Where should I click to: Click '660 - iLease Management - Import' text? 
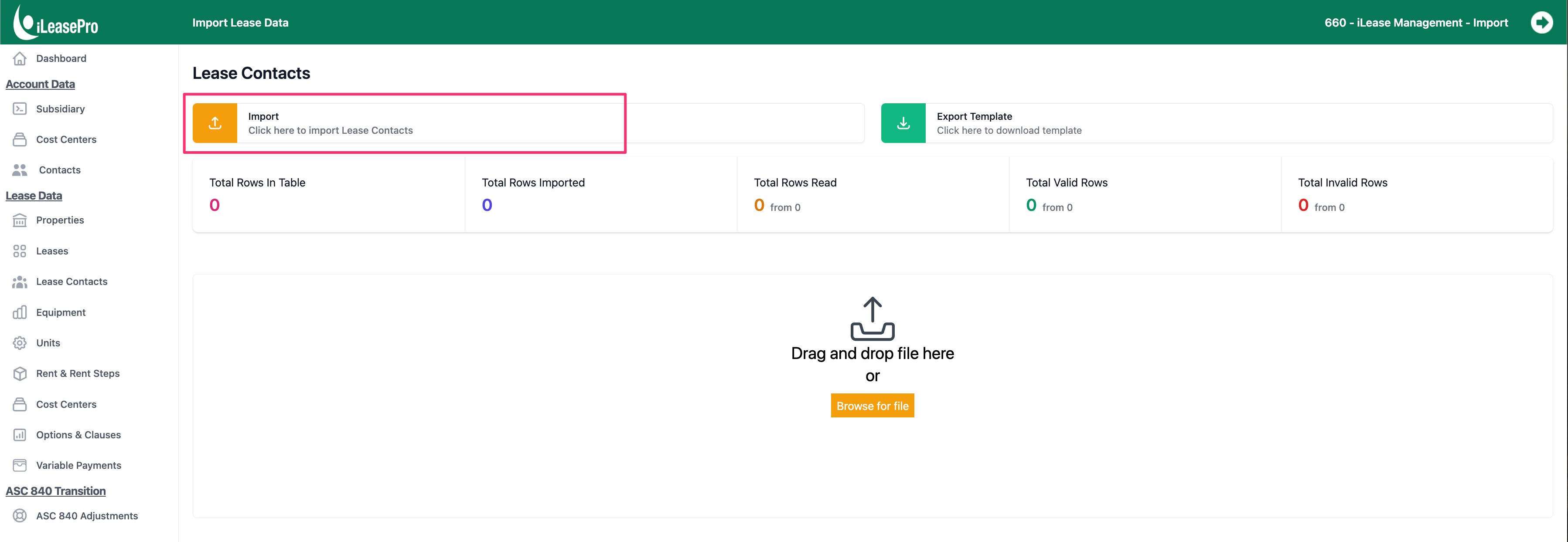coord(1416,23)
